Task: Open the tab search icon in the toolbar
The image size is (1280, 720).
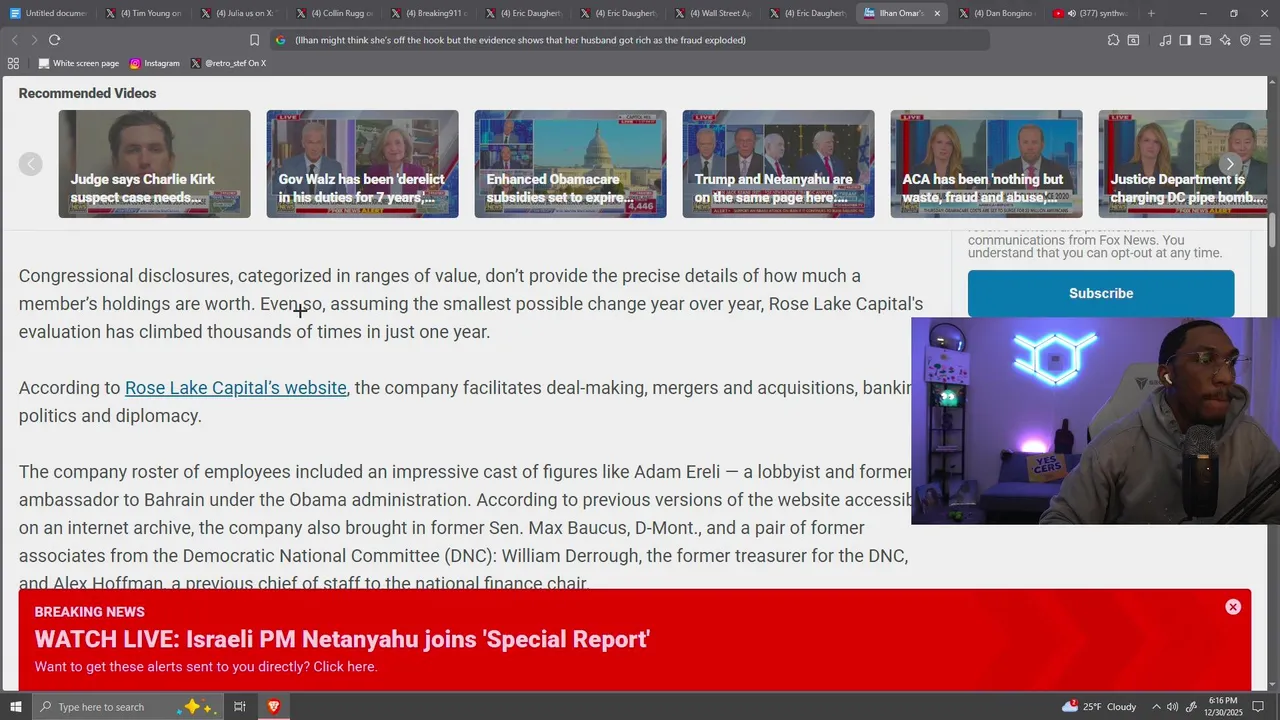Action: pos(1133,40)
